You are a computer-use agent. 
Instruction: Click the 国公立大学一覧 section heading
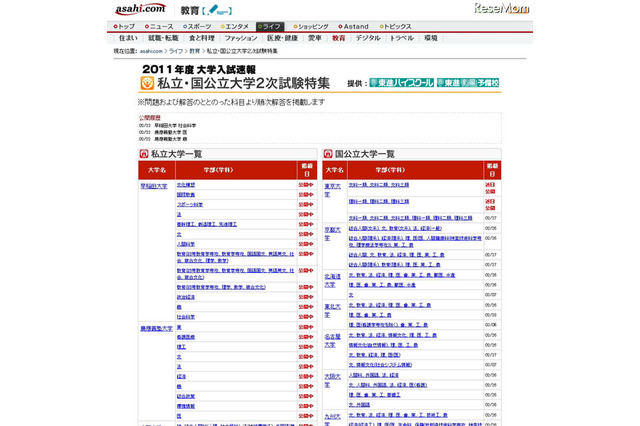point(365,154)
